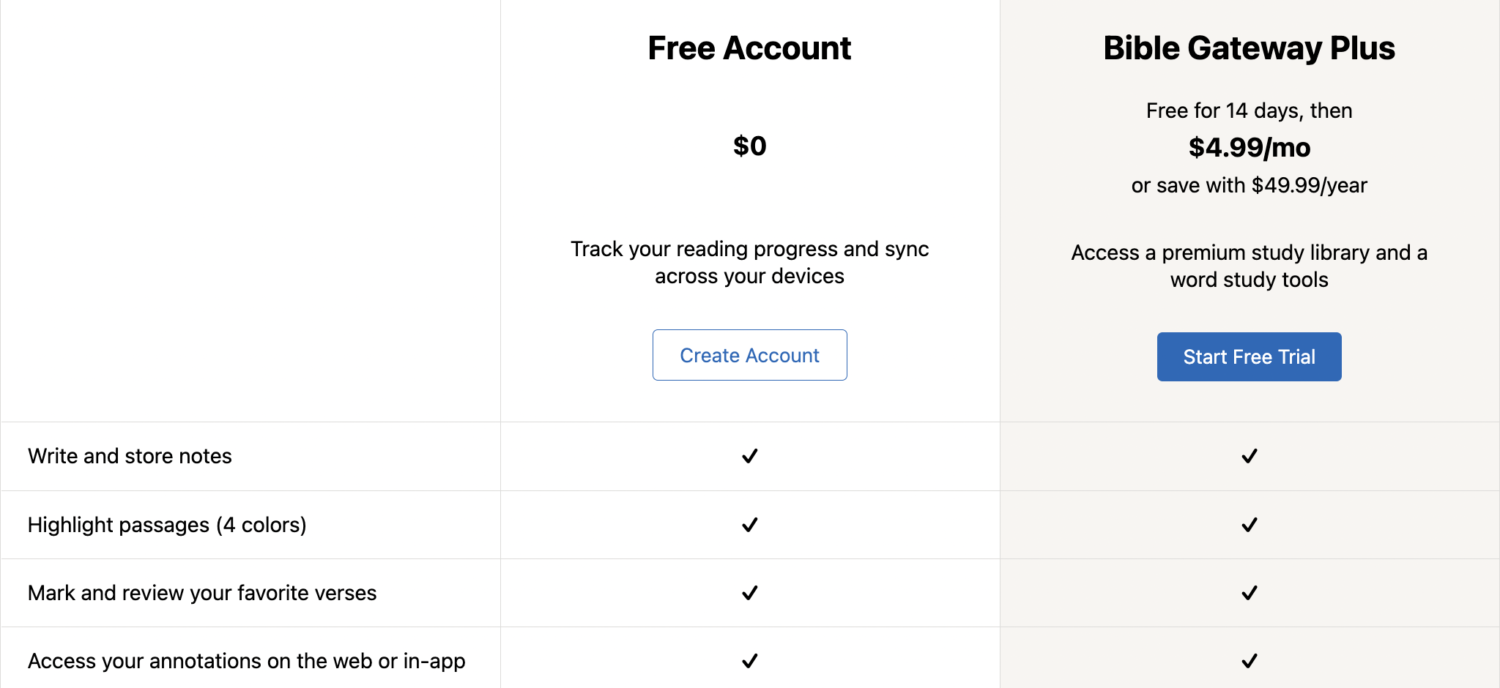Click Plus checkmark for Highlight passages row
This screenshot has width=1500, height=688.
pos(1249,525)
